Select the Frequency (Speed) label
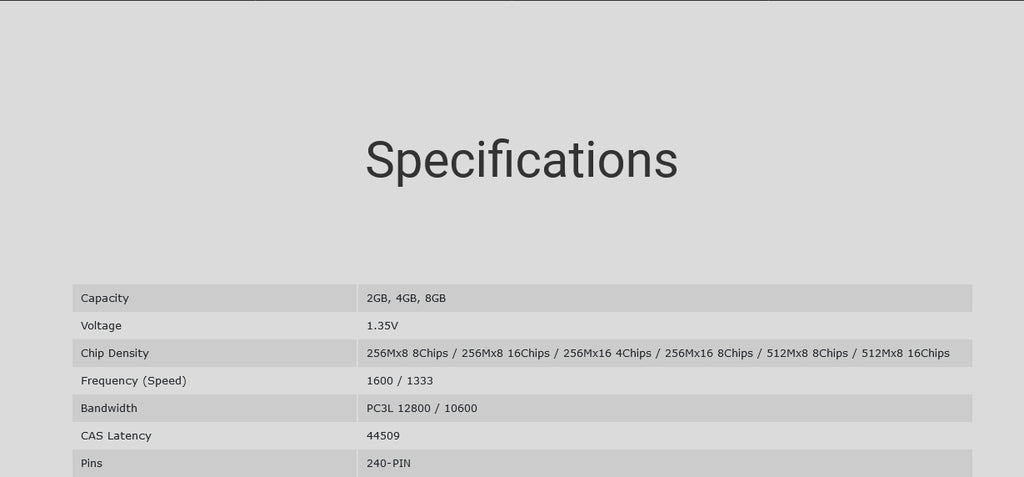1024x477 pixels. 134,380
